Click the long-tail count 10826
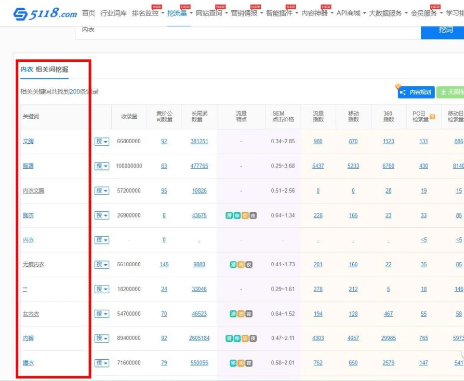Screen dimensions: 464x381 (x=199, y=191)
